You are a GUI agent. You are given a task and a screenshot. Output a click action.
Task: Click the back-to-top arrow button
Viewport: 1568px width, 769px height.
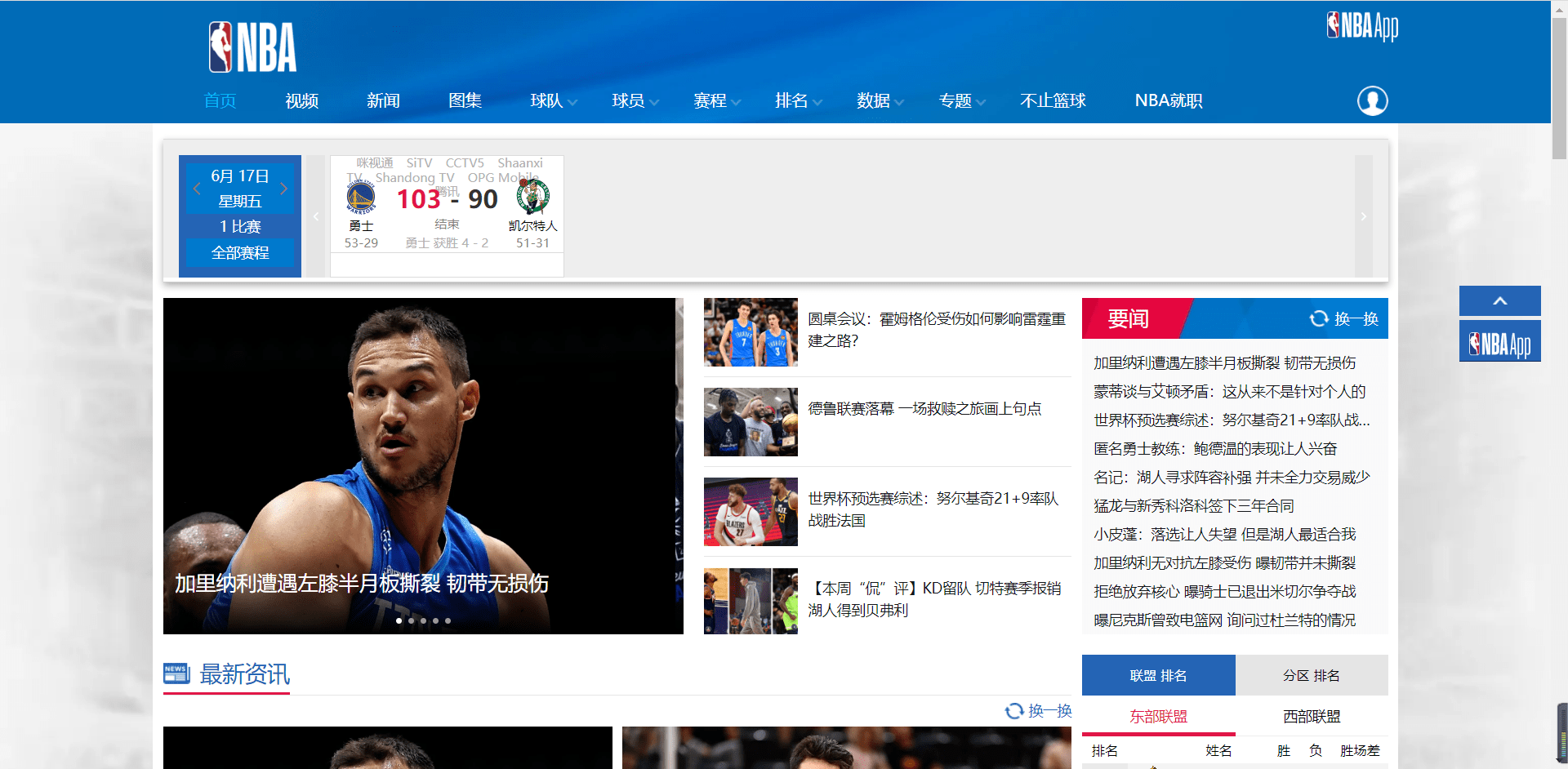[1499, 300]
